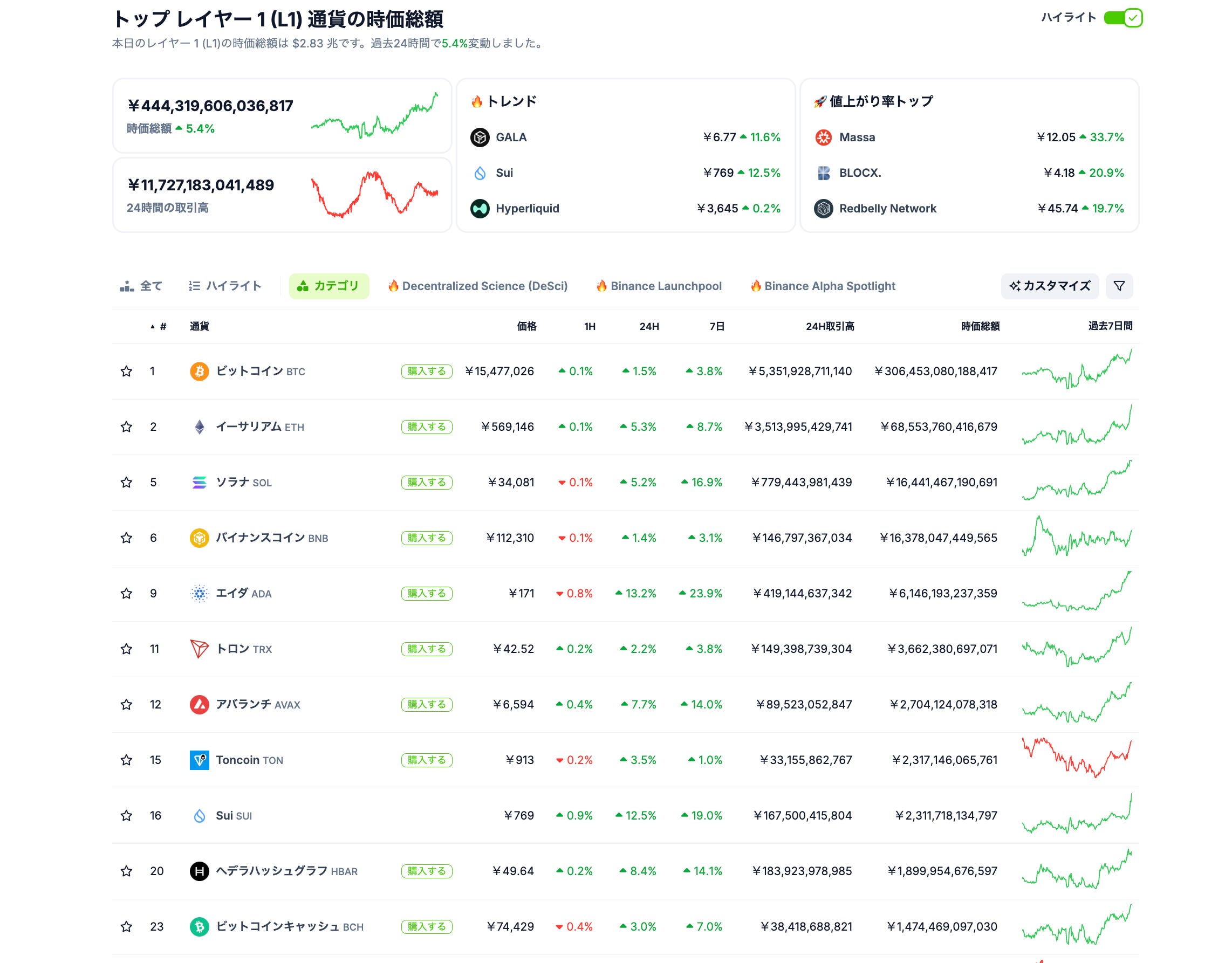Switch to the 全て tab
The image size is (1232, 963).
141,286
